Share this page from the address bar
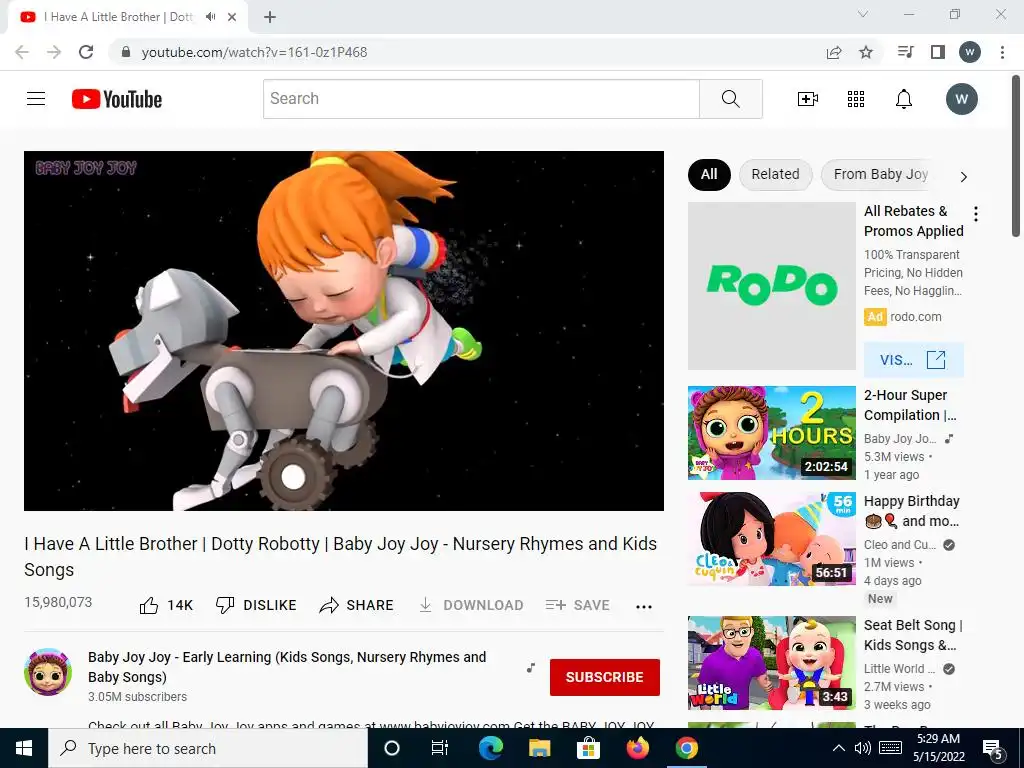1024x768 pixels. coord(834,52)
